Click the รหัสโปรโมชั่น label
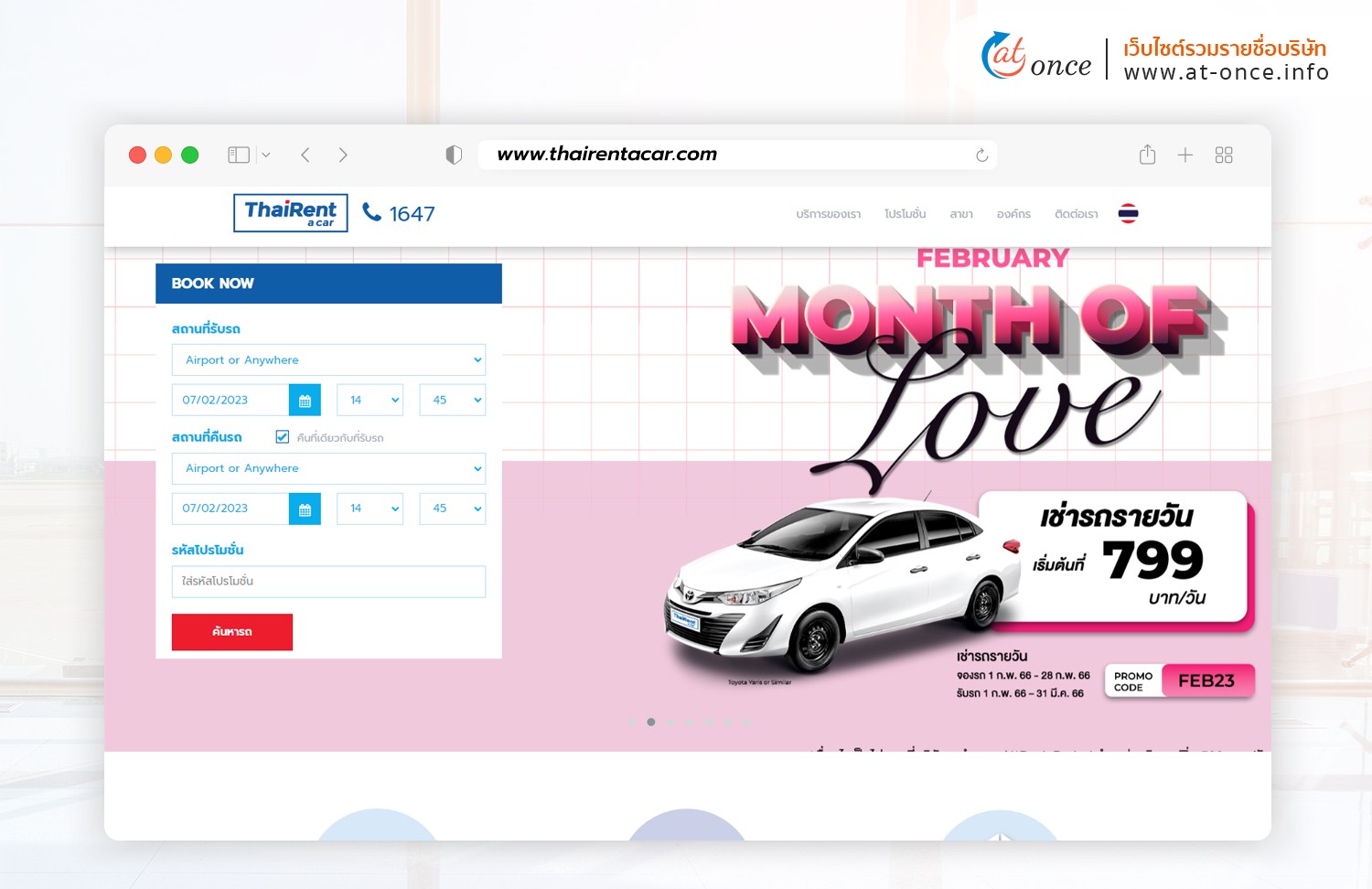1372x889 pixels. coord(208,550)
